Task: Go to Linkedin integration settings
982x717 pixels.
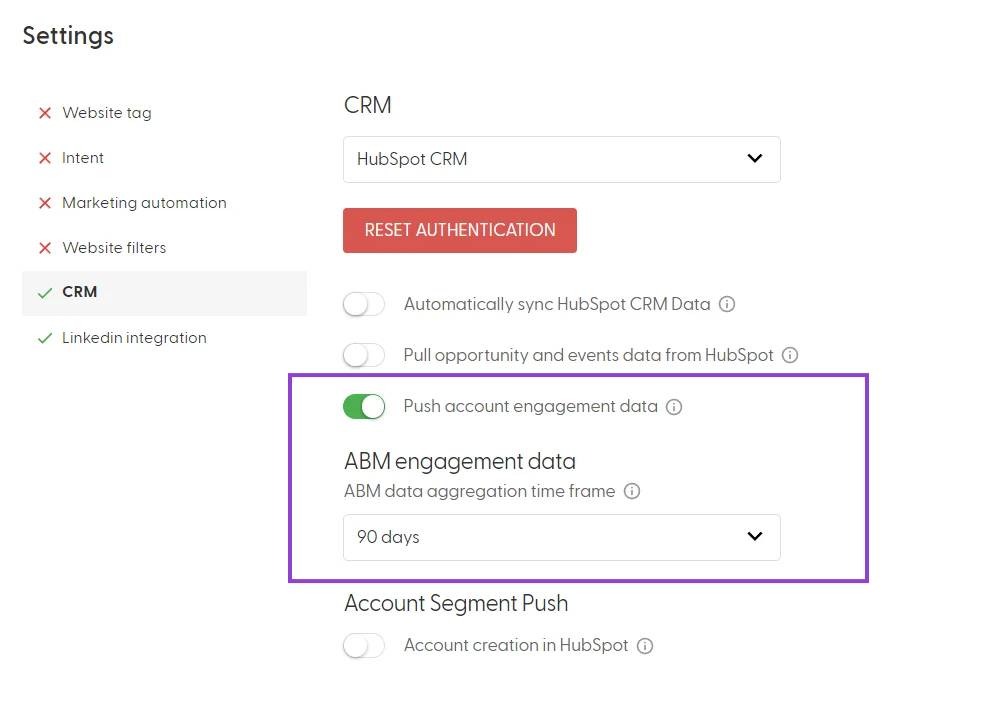Action: (x=134, y=338)
